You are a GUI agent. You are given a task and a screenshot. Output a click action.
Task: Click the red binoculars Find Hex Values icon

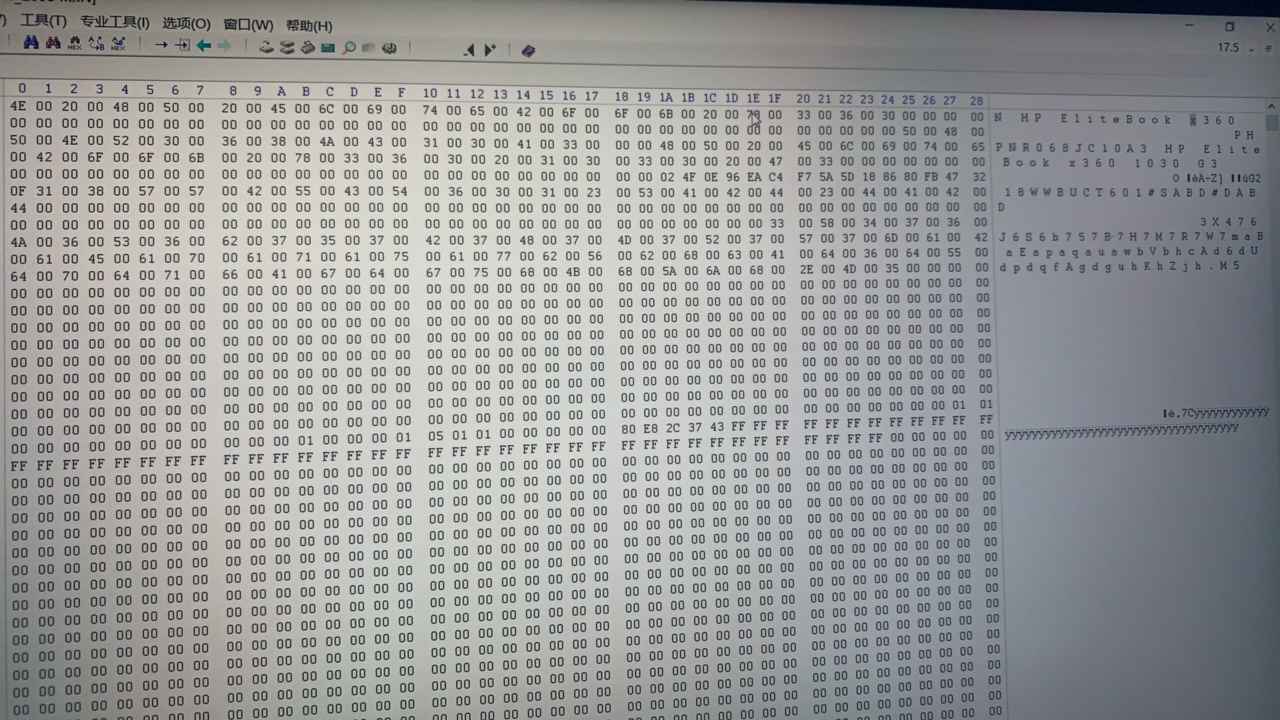pyautogui.click(x=53, y=45)
